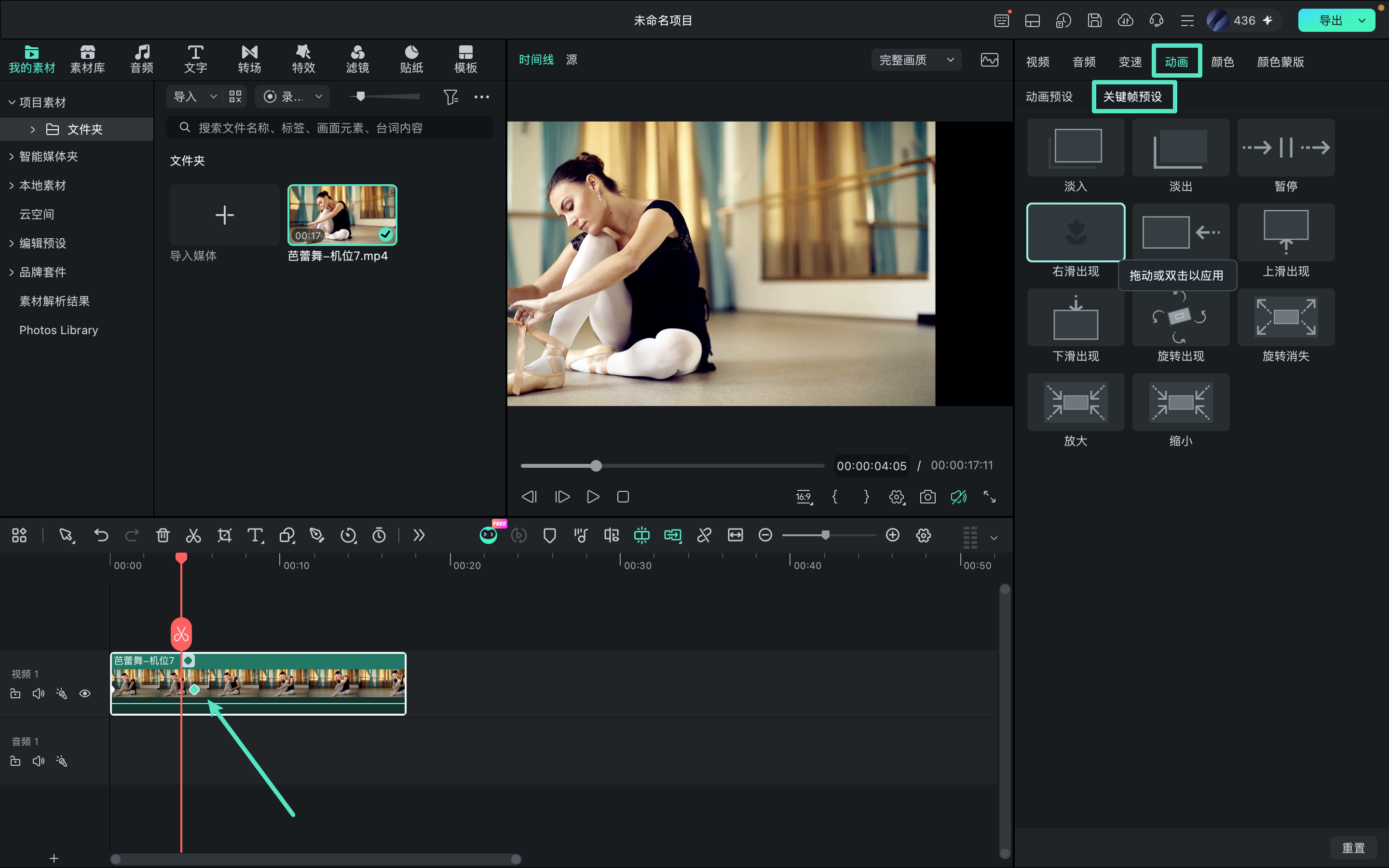Expand the 编辑预设 tree item
This screenshot has width=1389, height=868.
click(12, 244)
